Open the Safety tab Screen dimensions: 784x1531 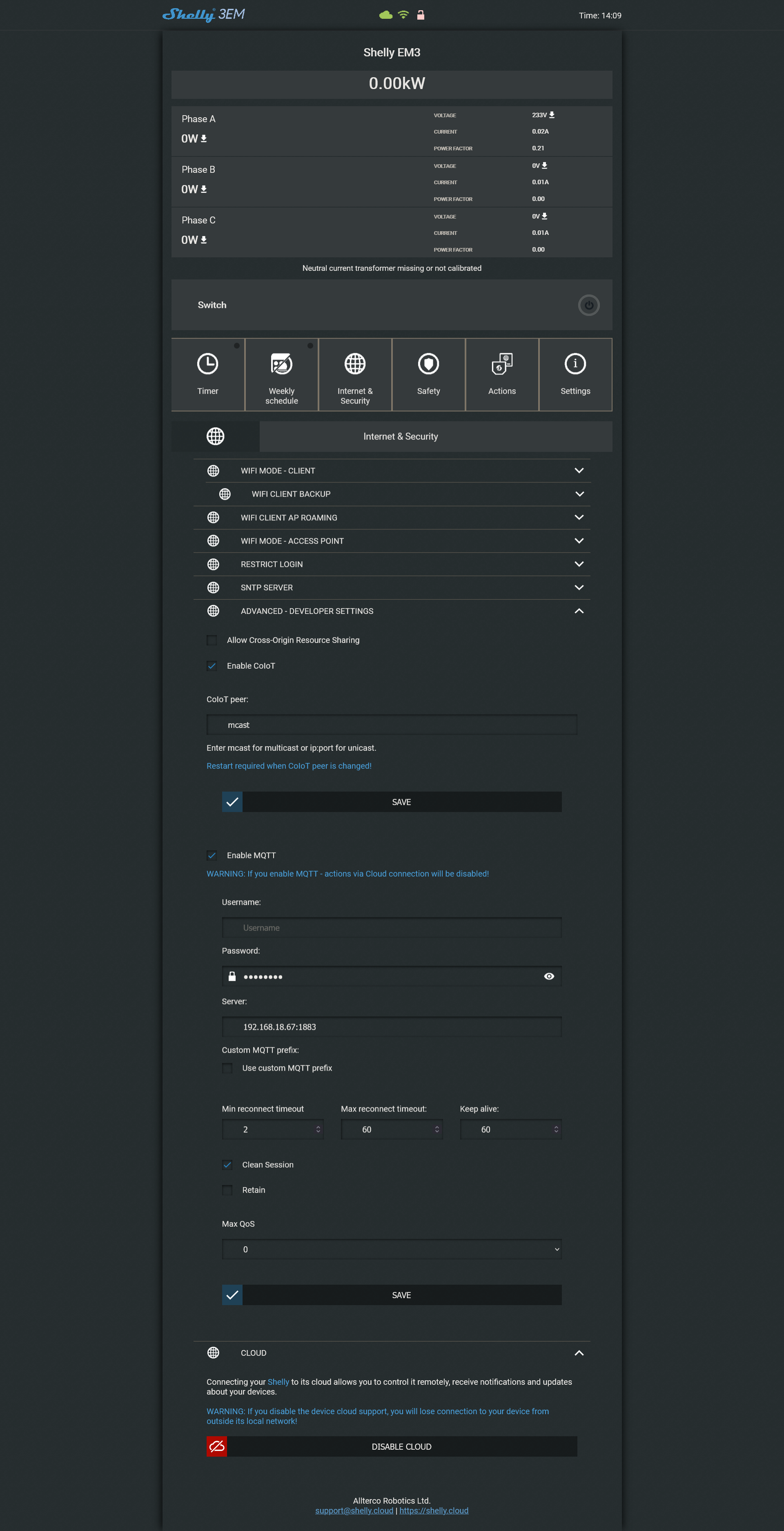tap(428, 375)
